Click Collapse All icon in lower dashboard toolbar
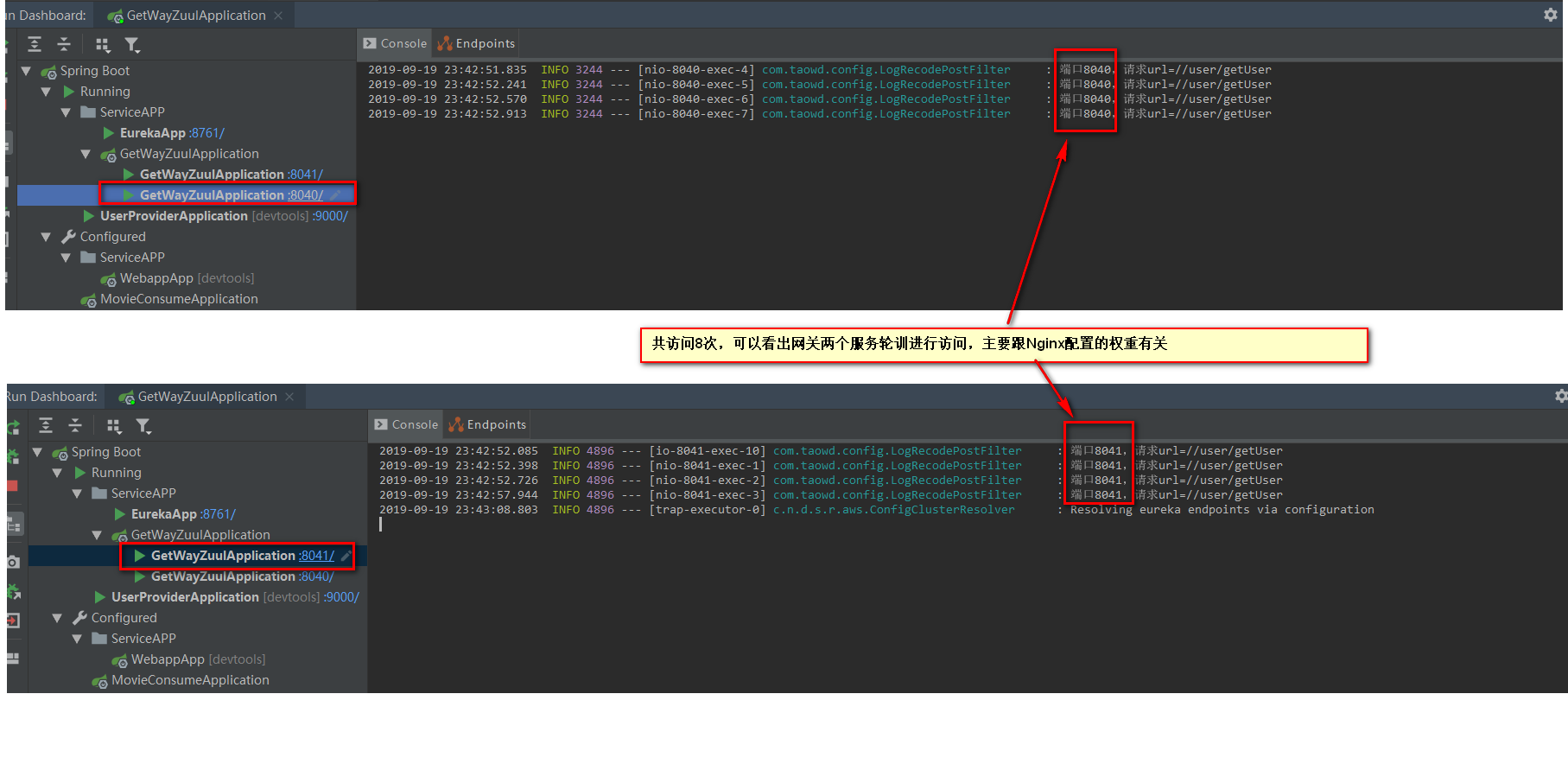 [x=75, y=425]
